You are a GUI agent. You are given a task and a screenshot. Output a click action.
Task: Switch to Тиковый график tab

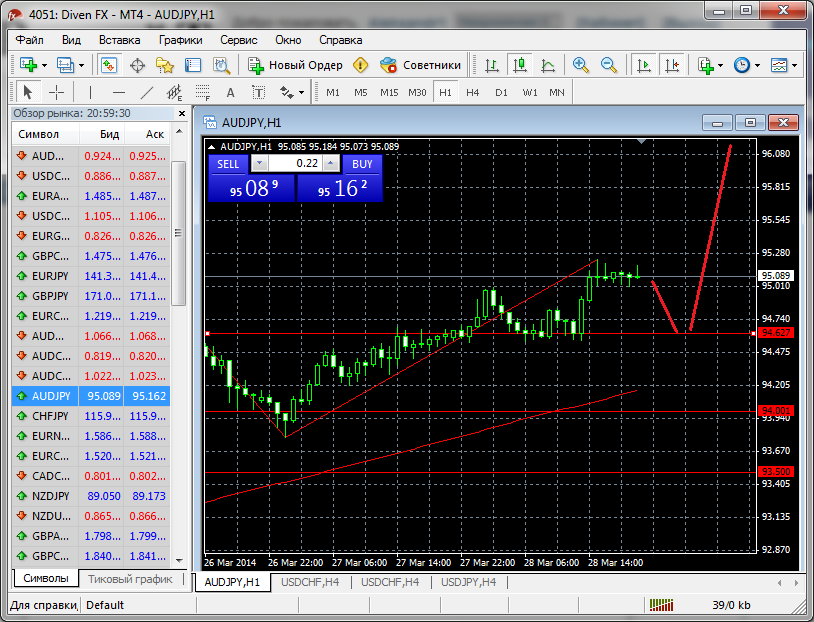[130, 579]
